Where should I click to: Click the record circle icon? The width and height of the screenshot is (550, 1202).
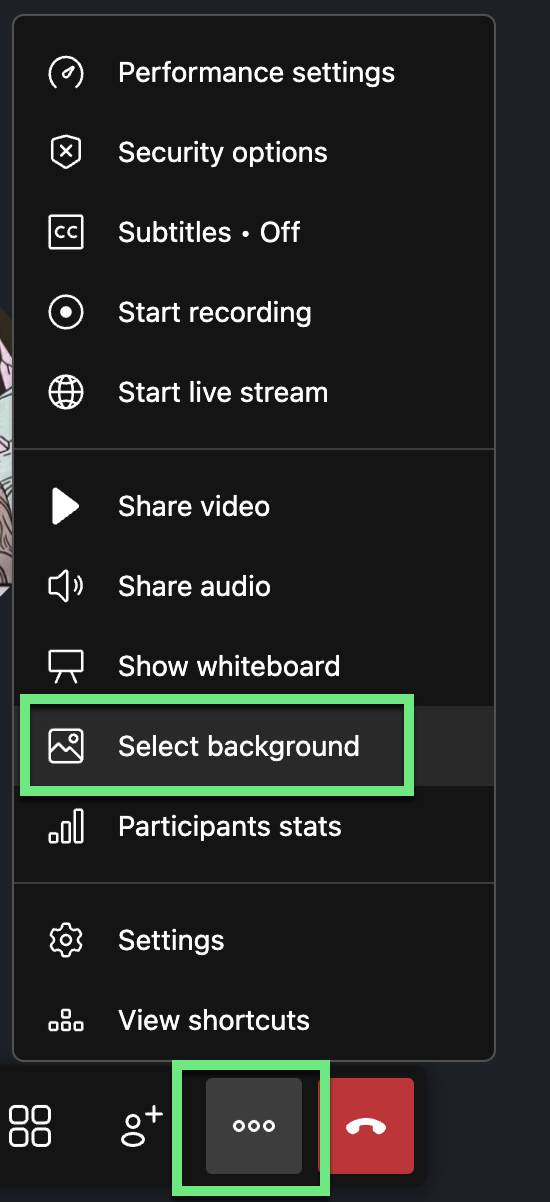[66, 313]
